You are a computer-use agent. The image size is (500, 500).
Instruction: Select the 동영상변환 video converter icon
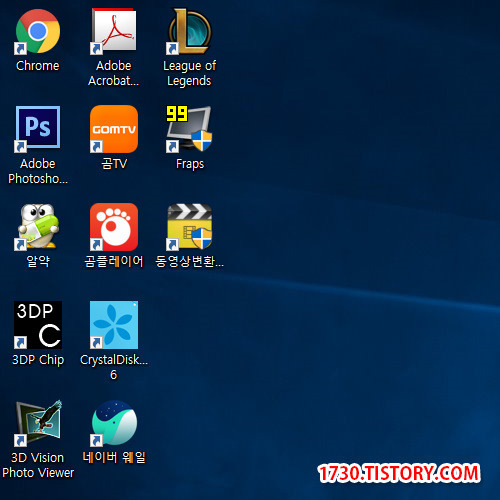pos(190,227)
